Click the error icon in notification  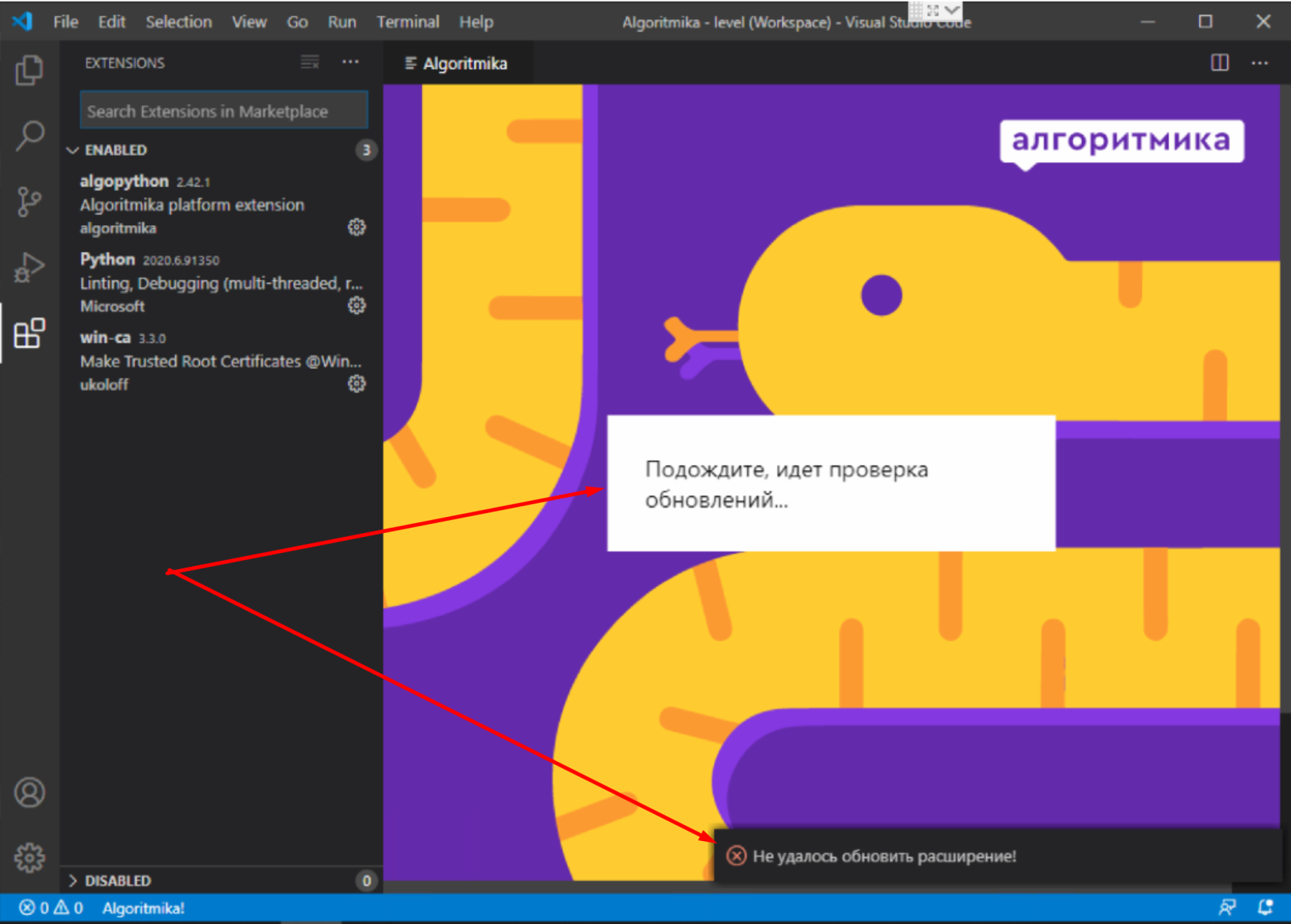pyautogui.click(x=736, y=856)
